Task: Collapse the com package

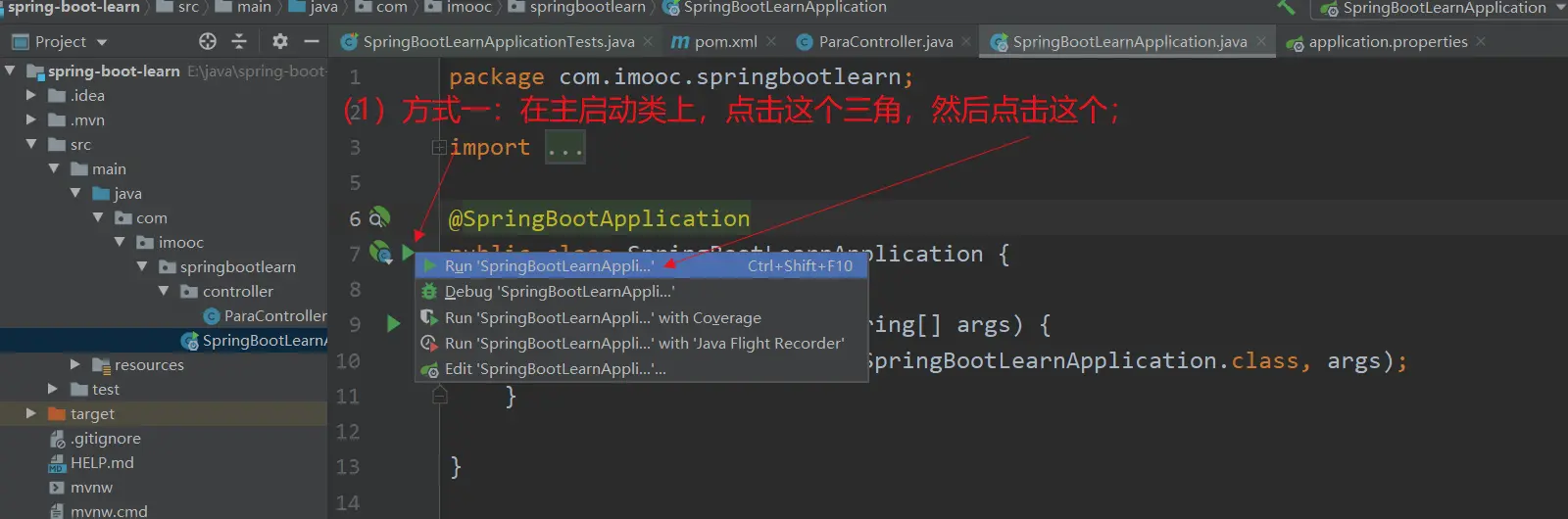Action: [98, 217]
